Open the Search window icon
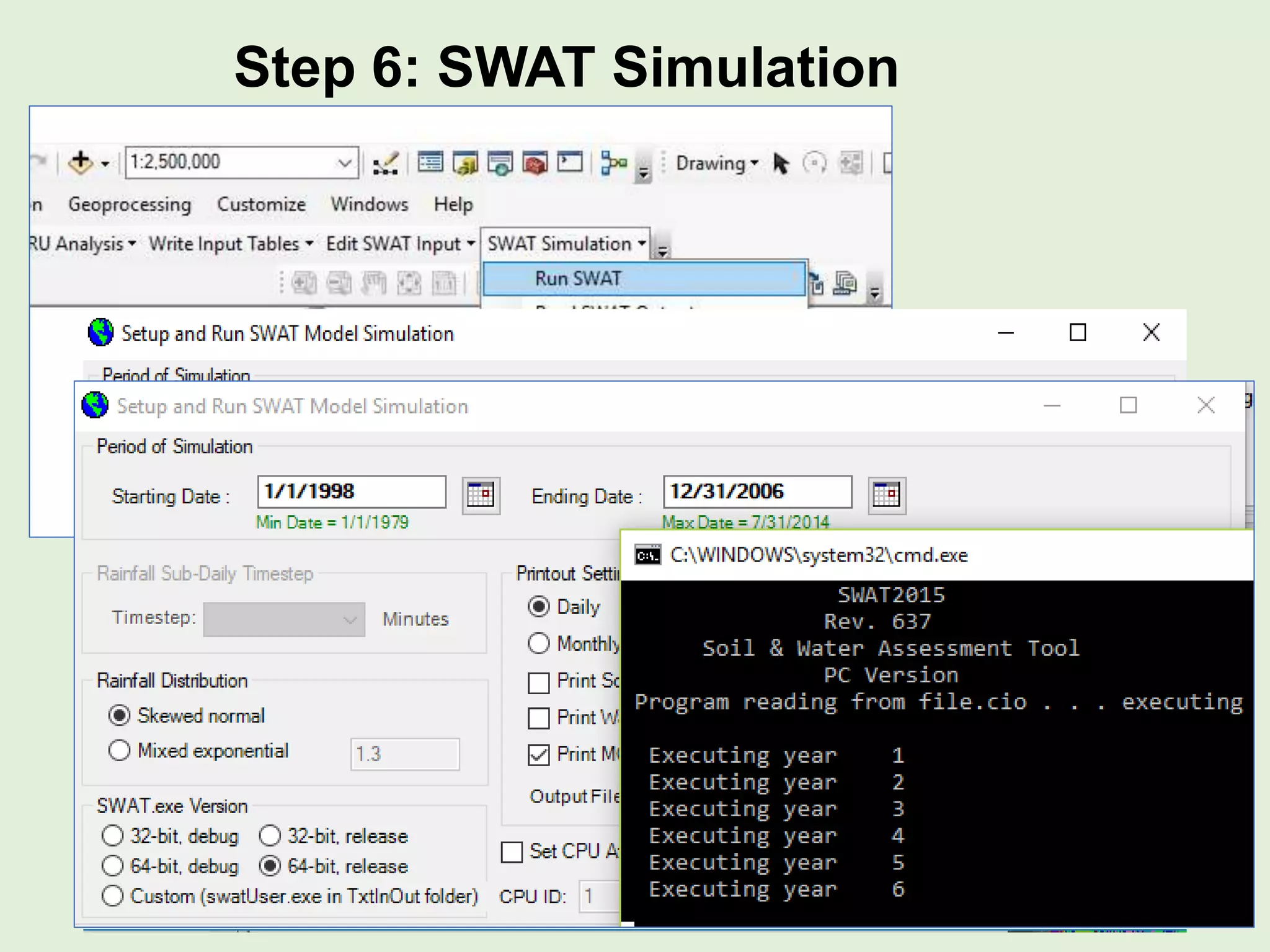1270x952 pixels. click(x=500, y=163)
